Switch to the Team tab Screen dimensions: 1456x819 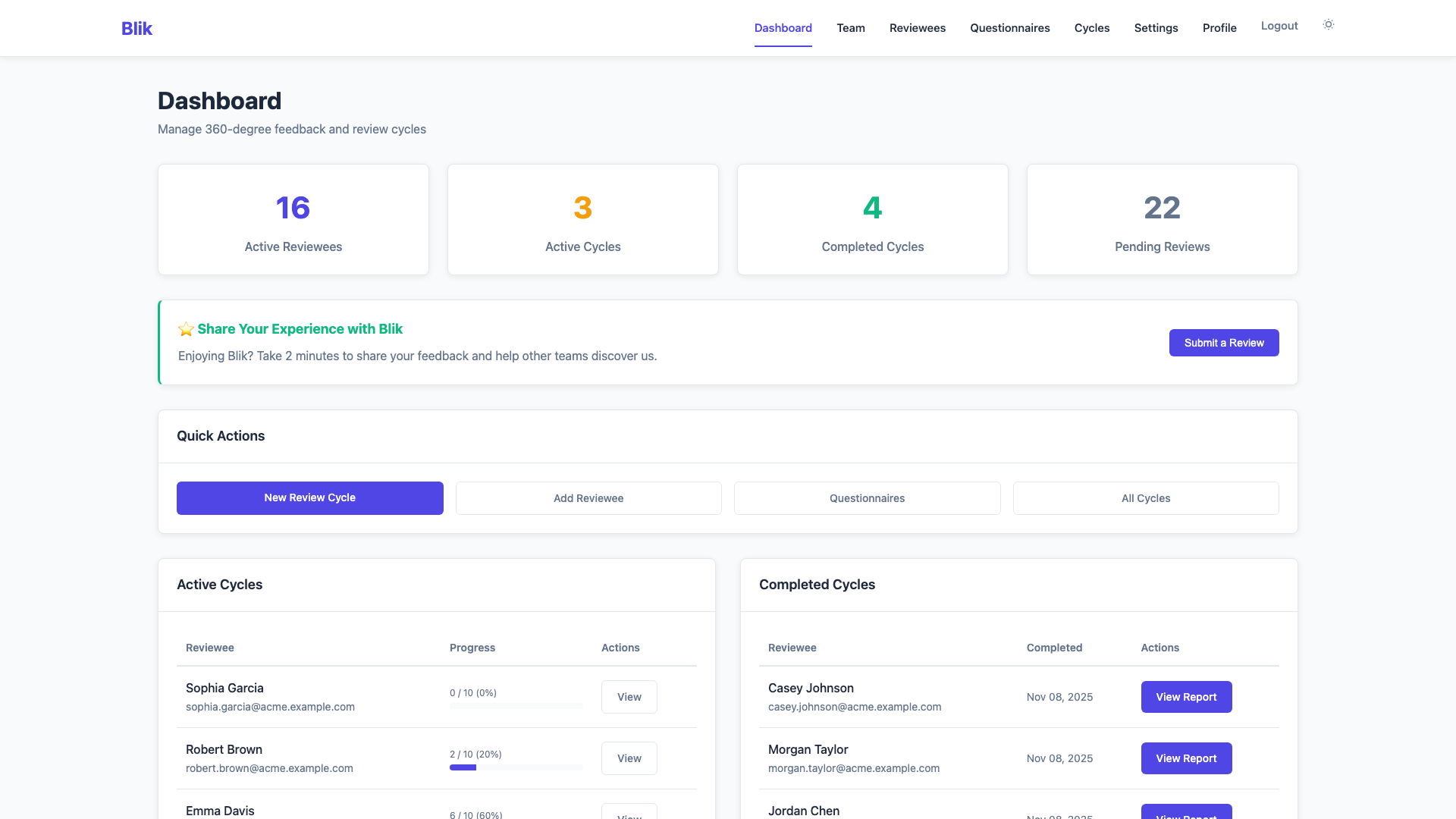click(850, 28)
